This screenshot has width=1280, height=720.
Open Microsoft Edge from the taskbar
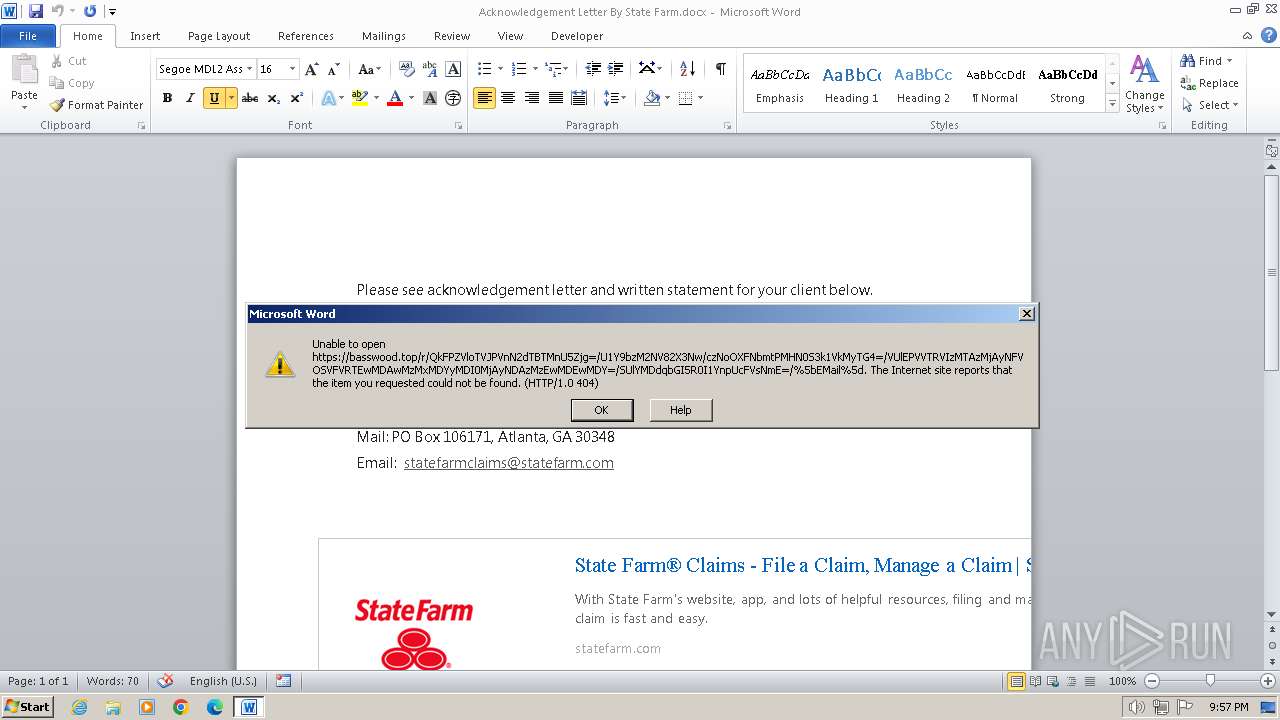coord(215,707)
